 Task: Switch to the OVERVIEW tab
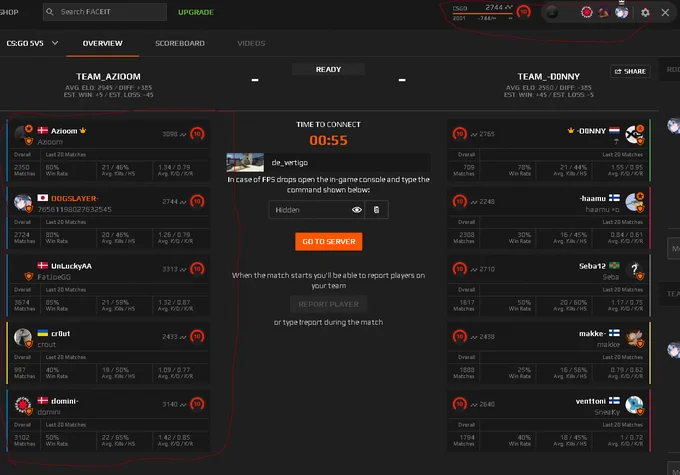tap(103, 43)
